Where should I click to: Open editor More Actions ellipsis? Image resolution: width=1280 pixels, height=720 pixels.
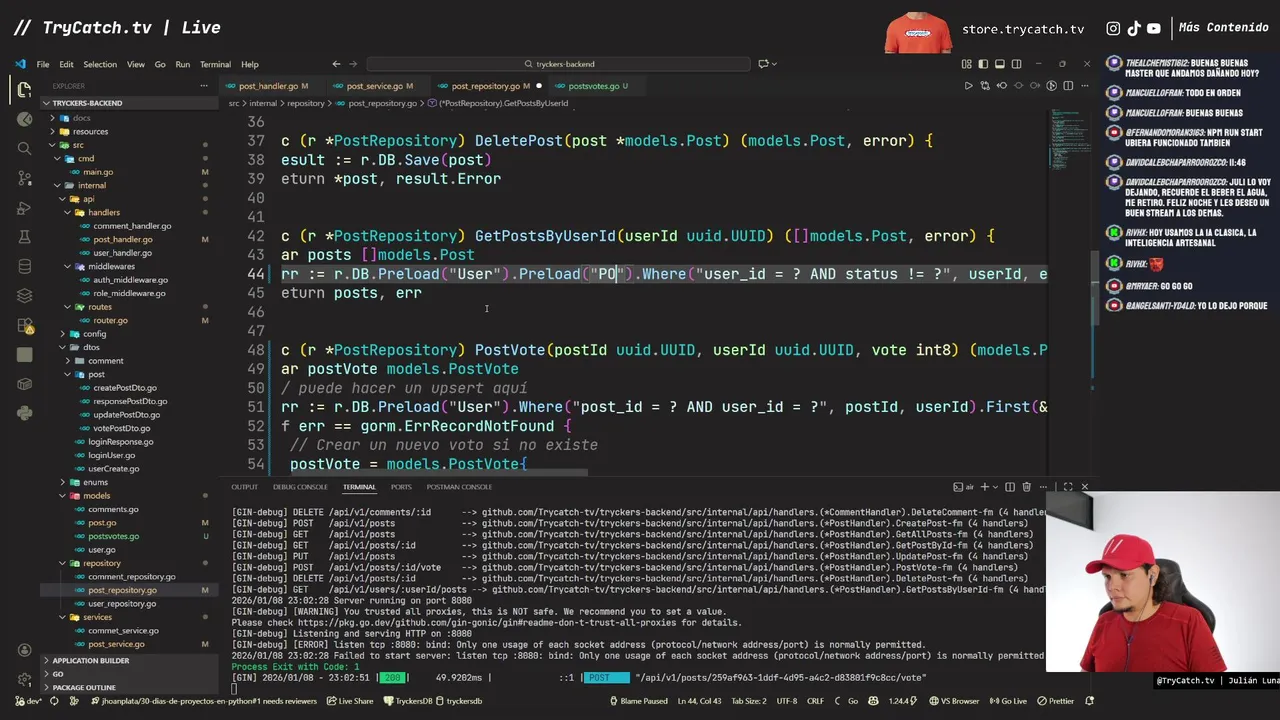click(1085, 86)
